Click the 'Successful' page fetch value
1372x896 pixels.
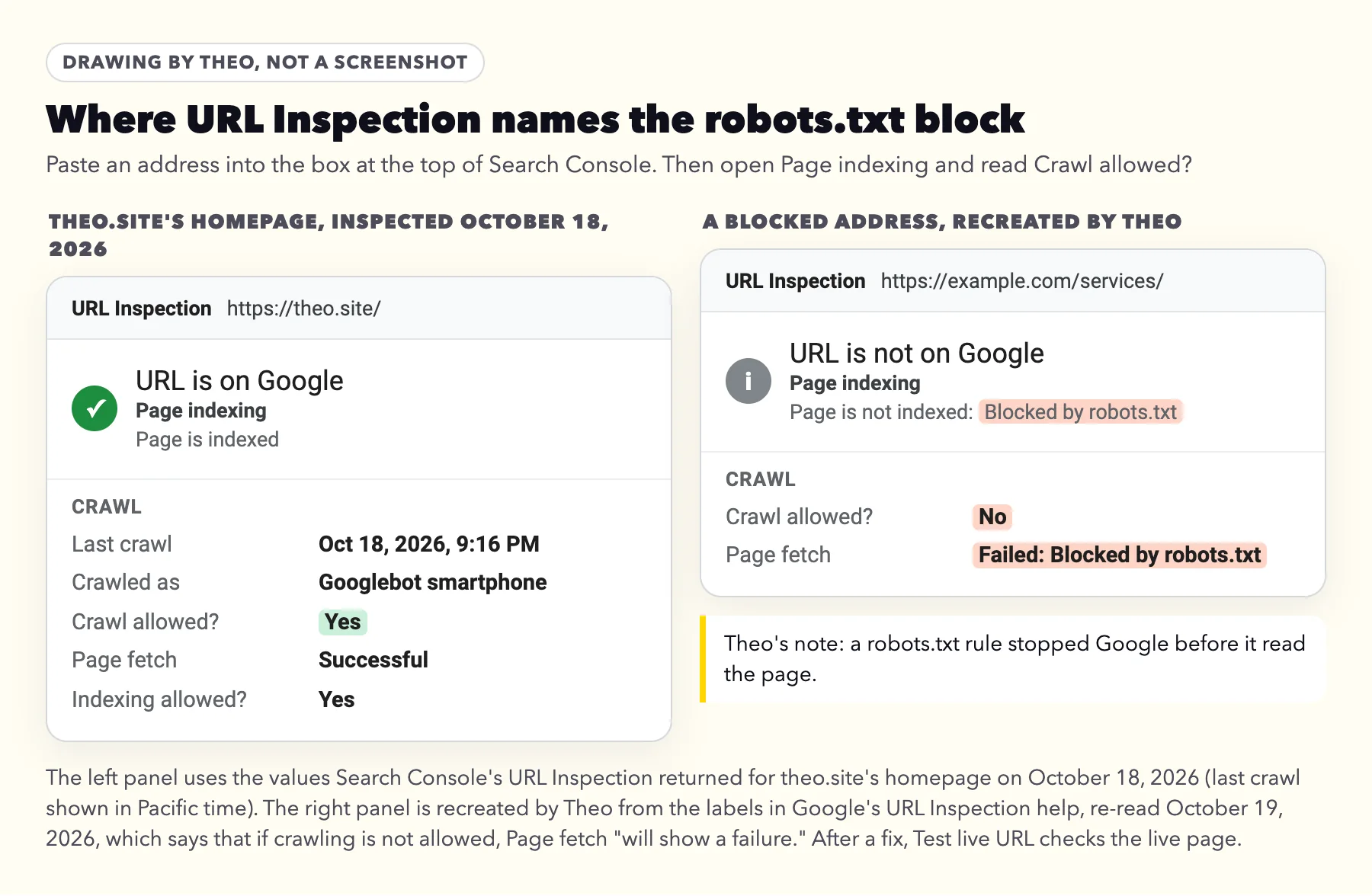click(373, 660)
